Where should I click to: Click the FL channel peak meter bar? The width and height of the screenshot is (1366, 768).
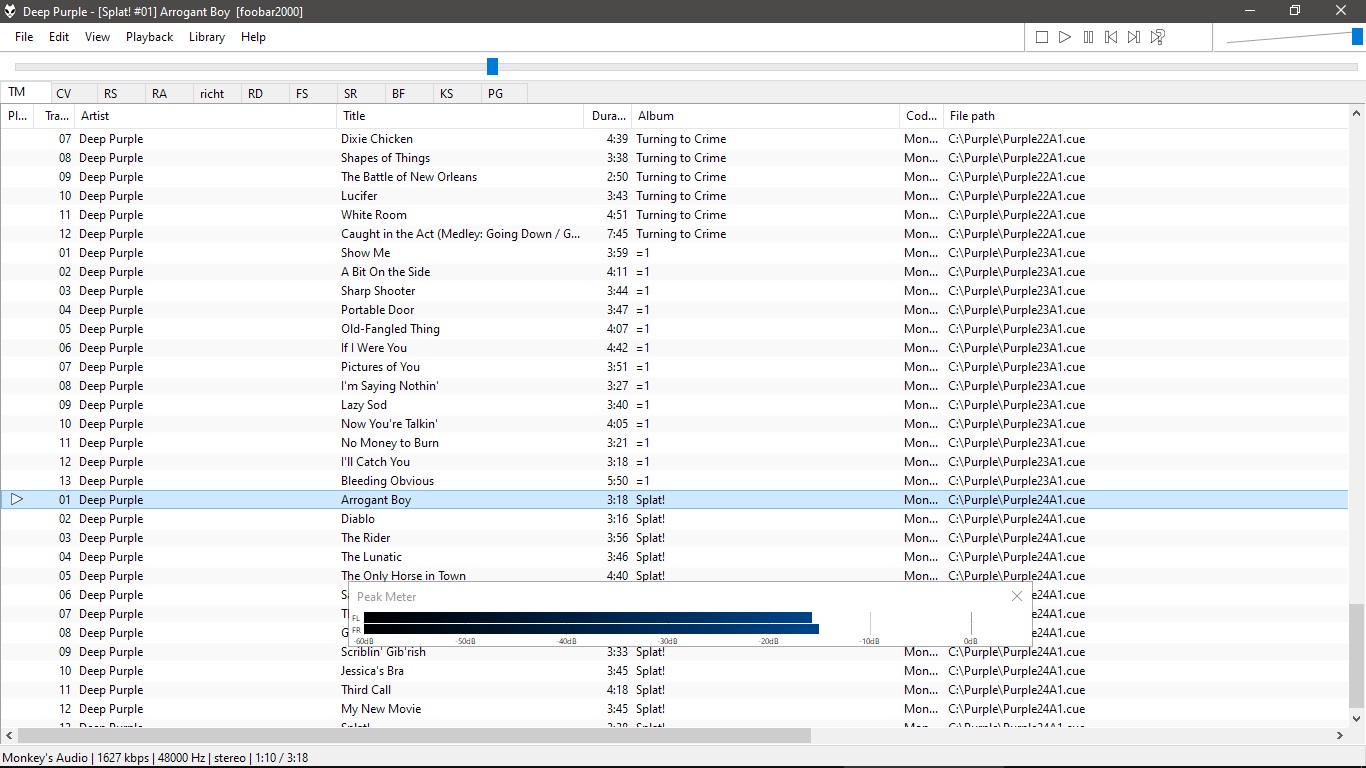point(587,618)
